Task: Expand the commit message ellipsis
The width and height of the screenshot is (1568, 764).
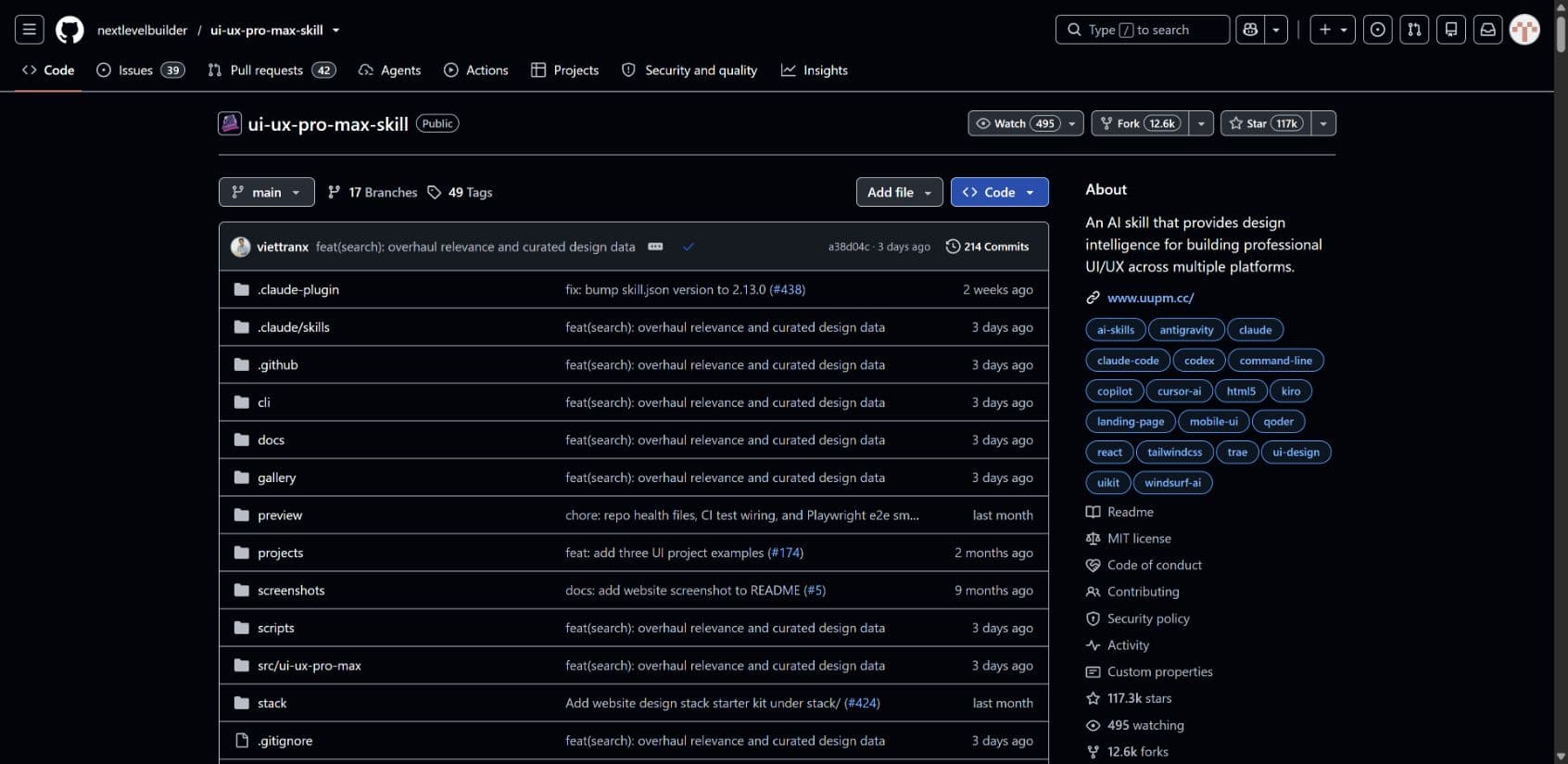Action: point(655,247)
